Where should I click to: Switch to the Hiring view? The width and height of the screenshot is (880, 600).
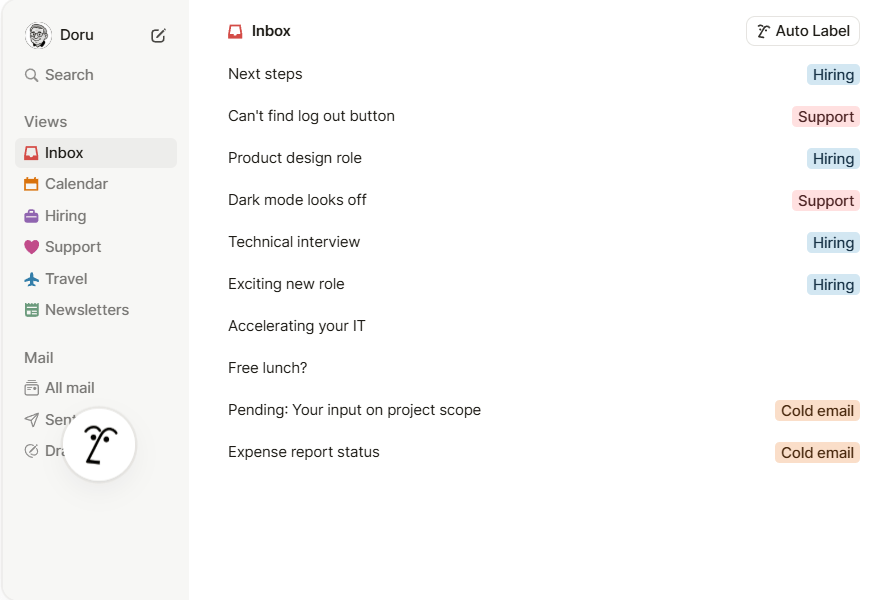point(67,215)
